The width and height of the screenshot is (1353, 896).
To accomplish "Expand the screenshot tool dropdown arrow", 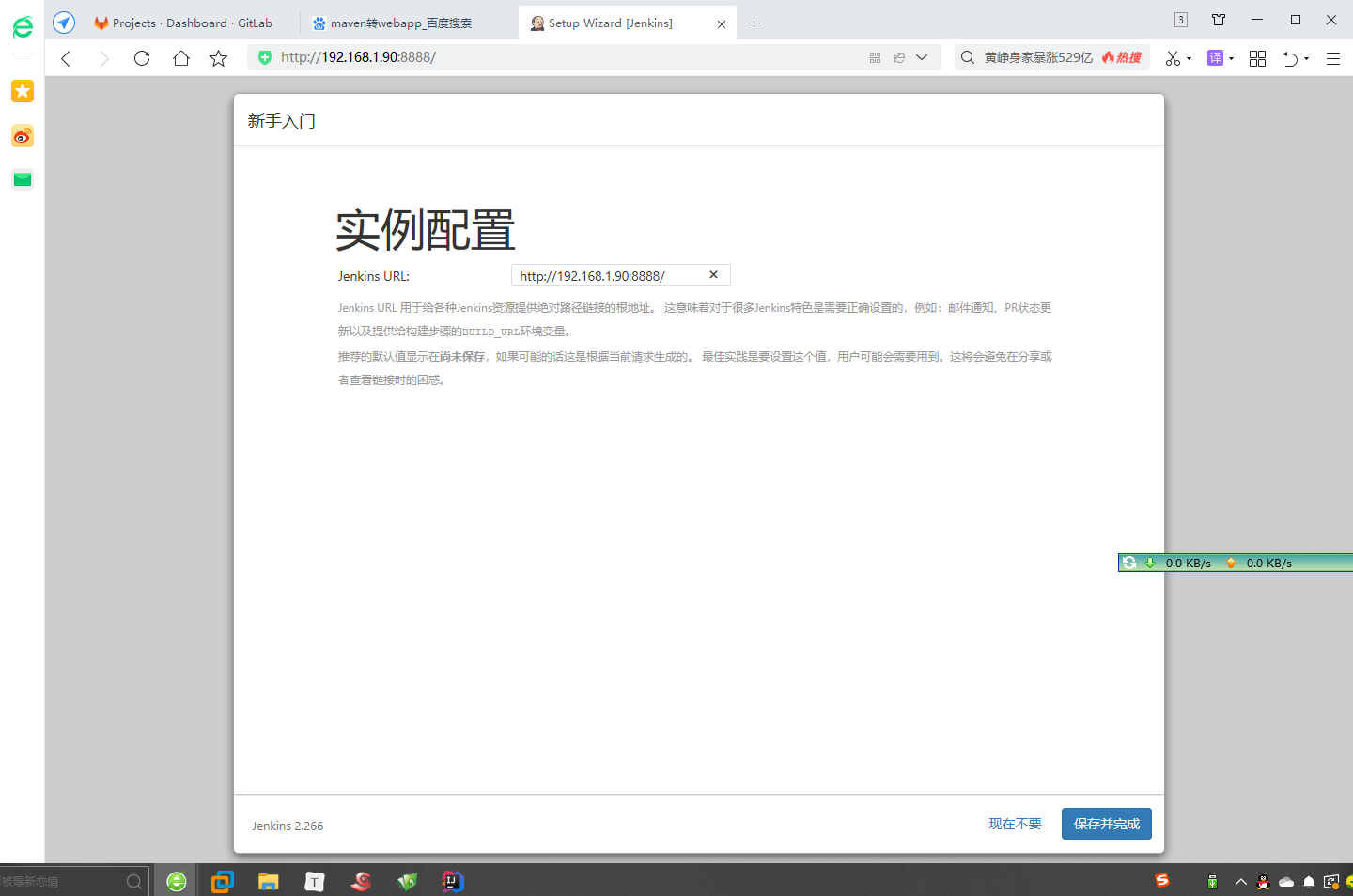I will [1189, 59].
